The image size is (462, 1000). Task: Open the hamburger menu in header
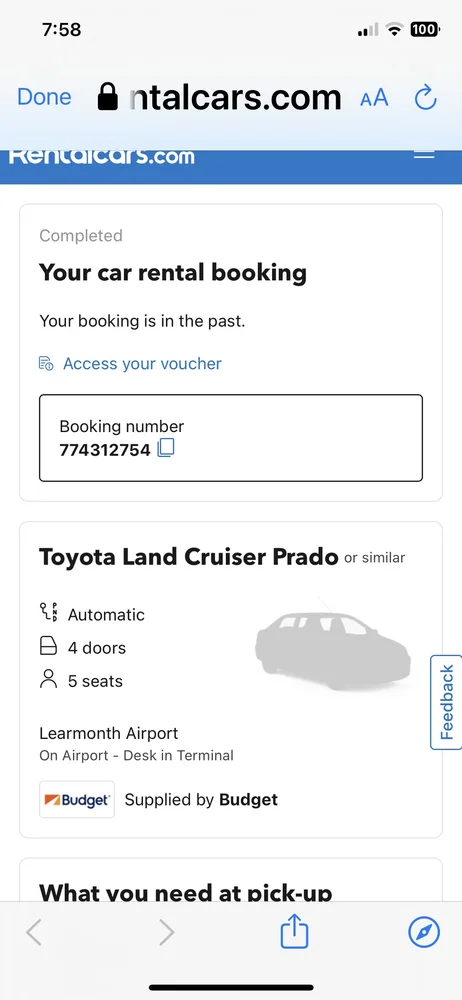pos(424,155)
